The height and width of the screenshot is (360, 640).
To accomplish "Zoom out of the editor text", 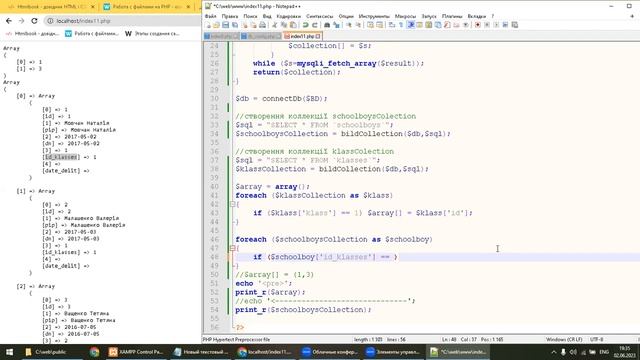I will click(x=358, y=25).
